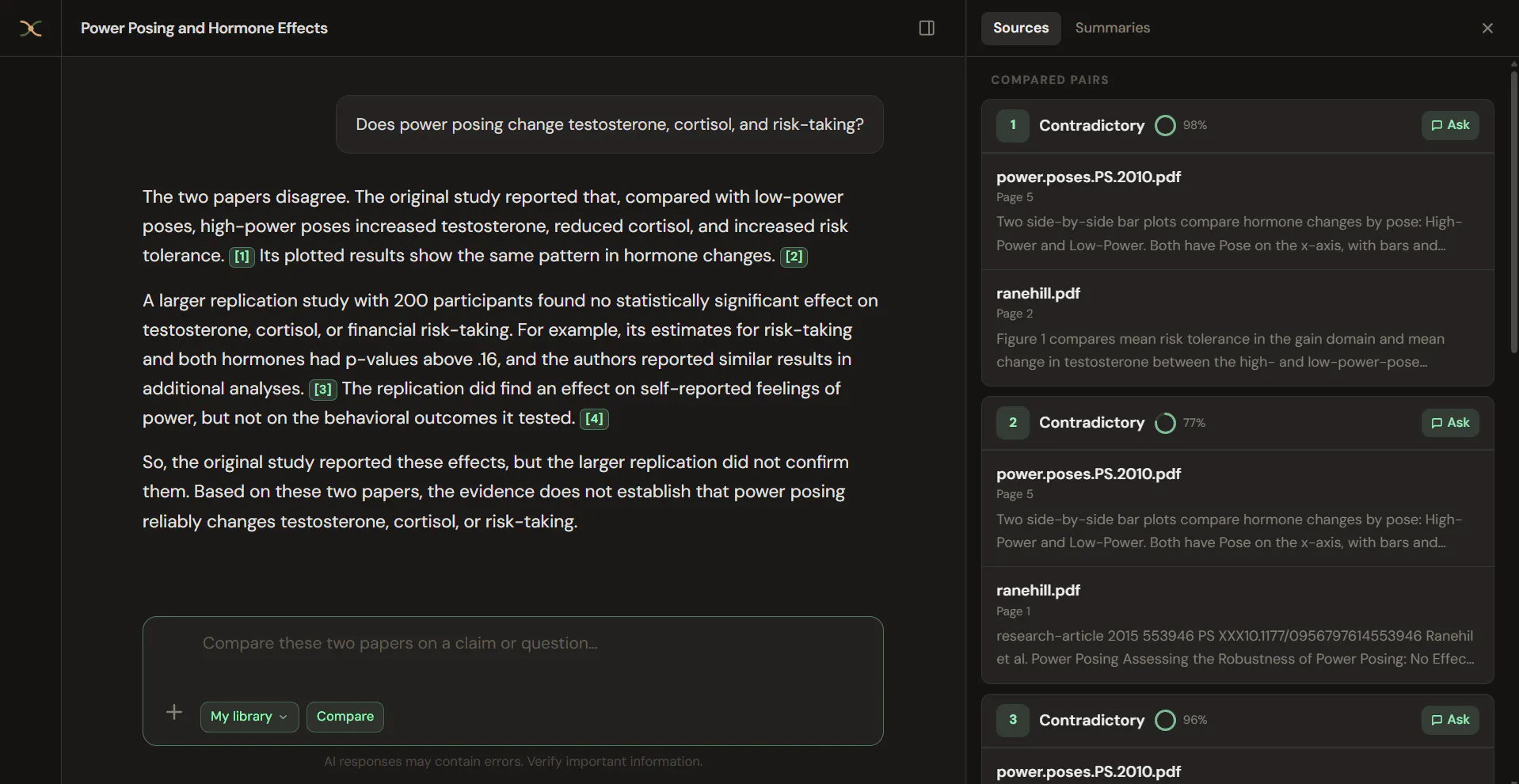Open the My library dropdown
This screenshot has height=784, width=1519.
pos(249,717)
